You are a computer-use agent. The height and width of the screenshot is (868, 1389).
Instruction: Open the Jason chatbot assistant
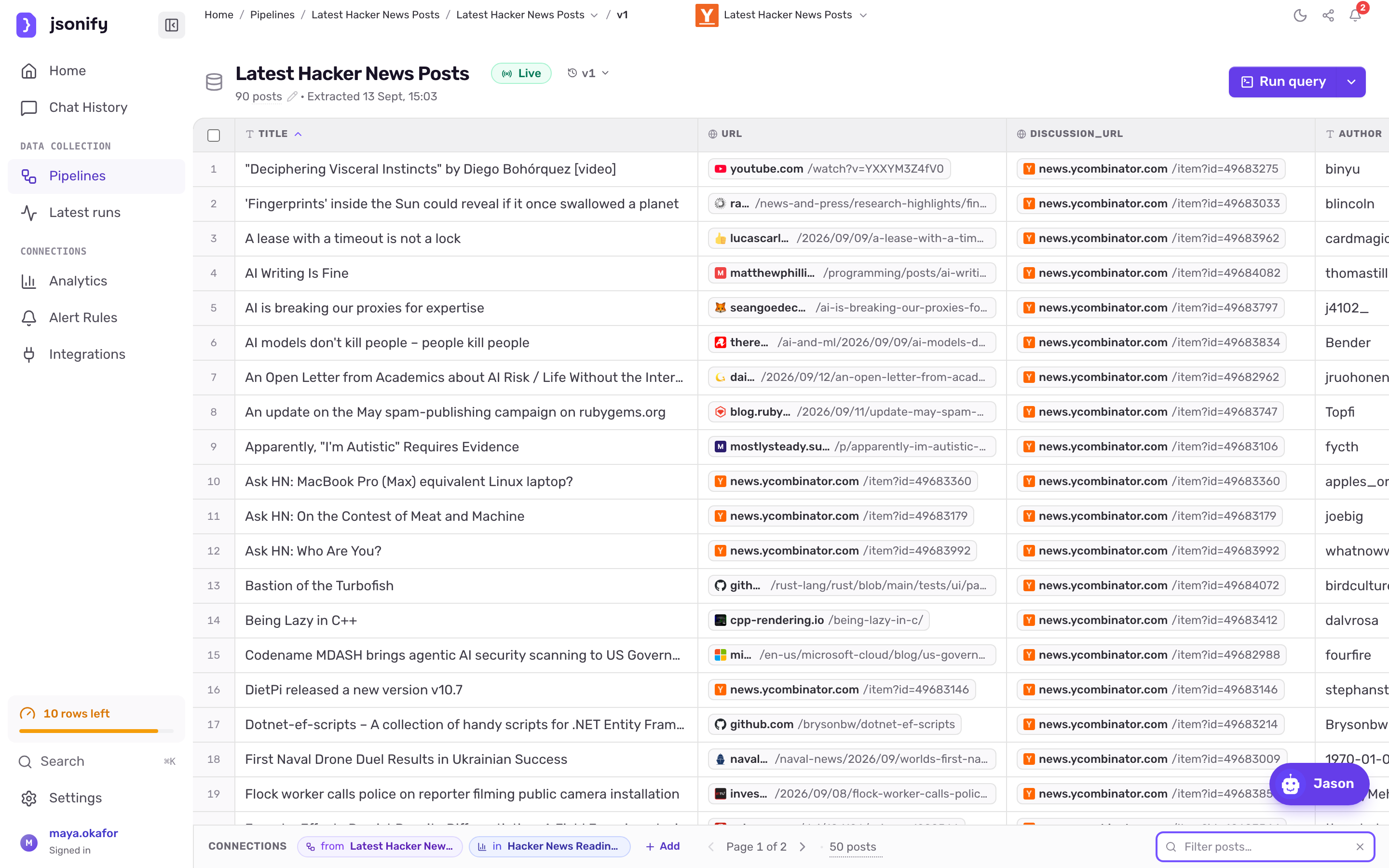pos(1320,783)
